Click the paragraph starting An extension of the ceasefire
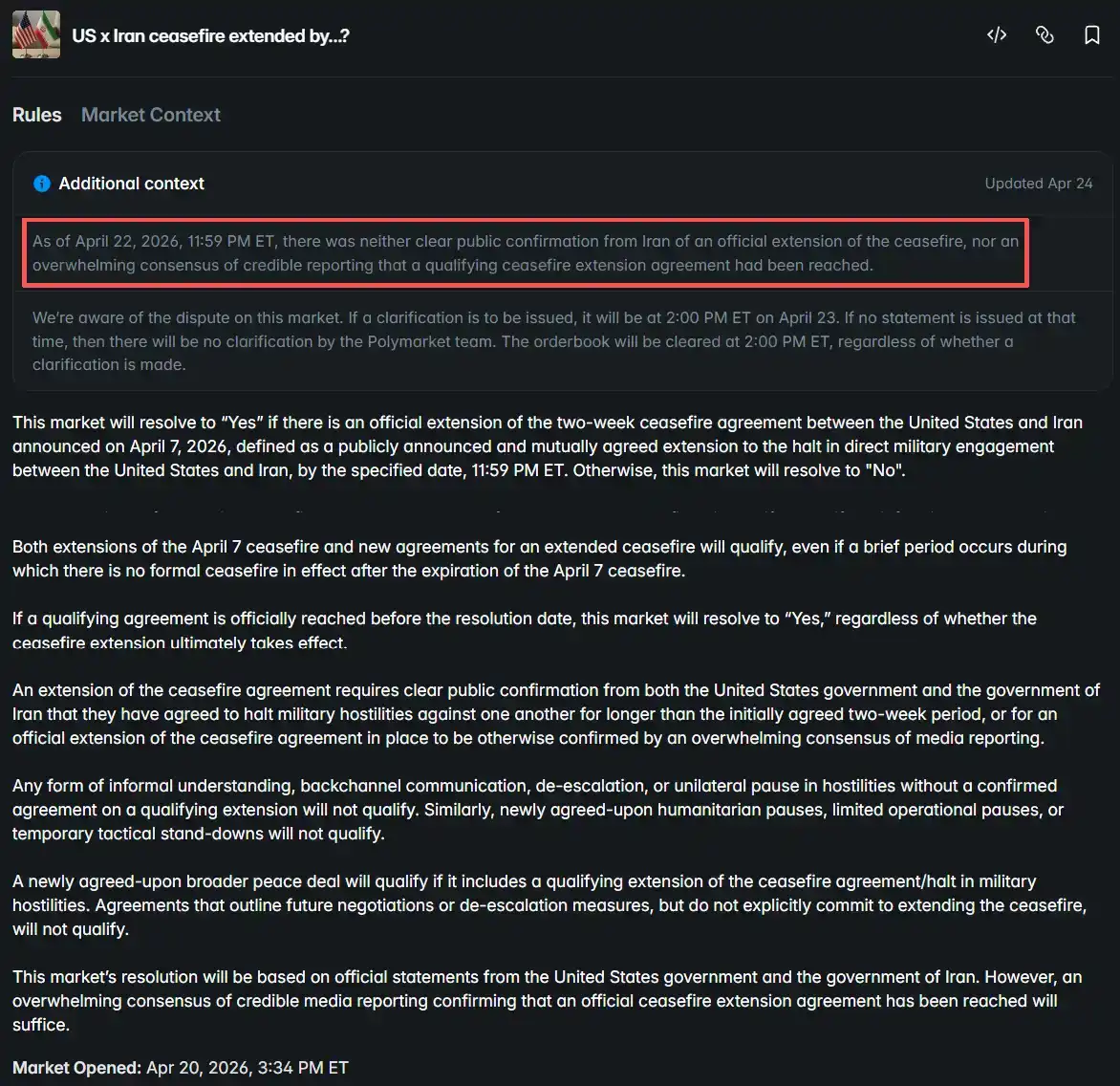This screenshot has width=1120, height=1086. 556,714
